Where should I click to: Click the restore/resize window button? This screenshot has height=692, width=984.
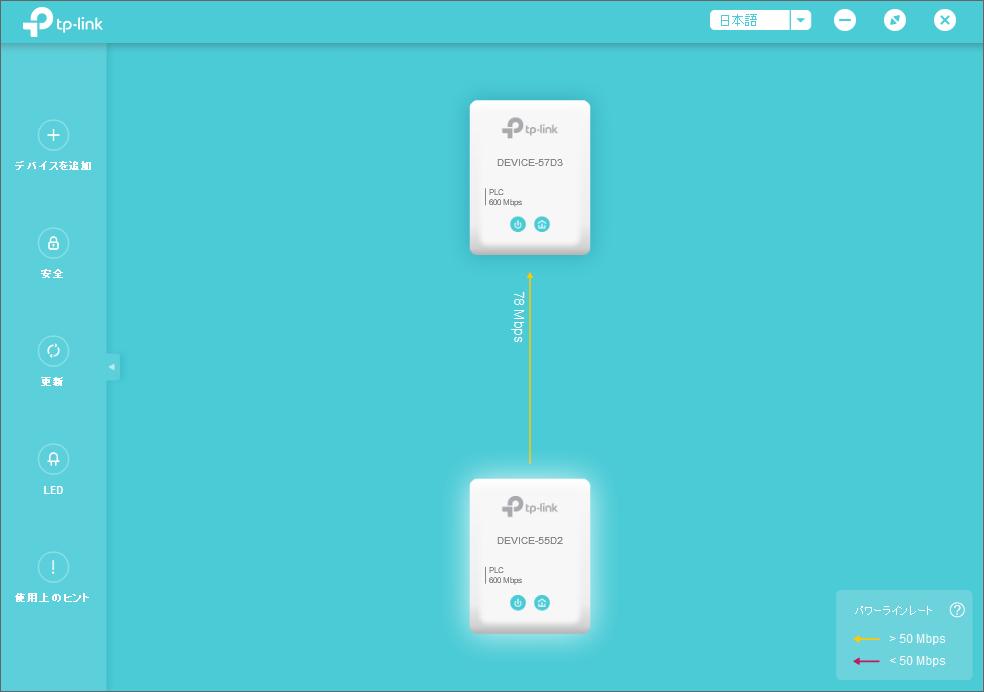[895, 20]
